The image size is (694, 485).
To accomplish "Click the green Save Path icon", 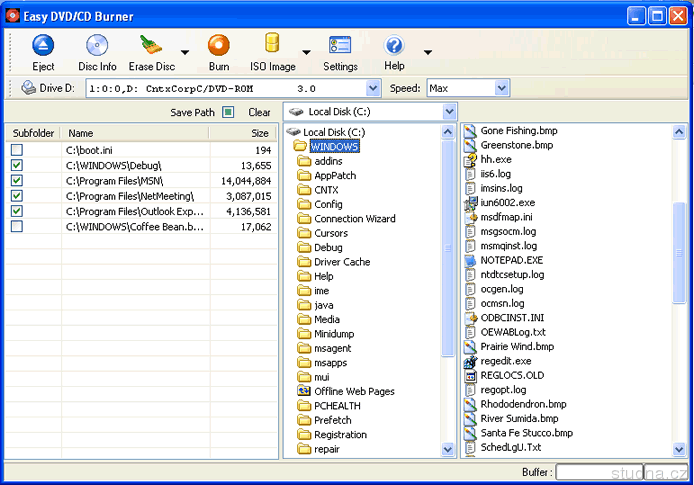I will (x=228, y=112).
